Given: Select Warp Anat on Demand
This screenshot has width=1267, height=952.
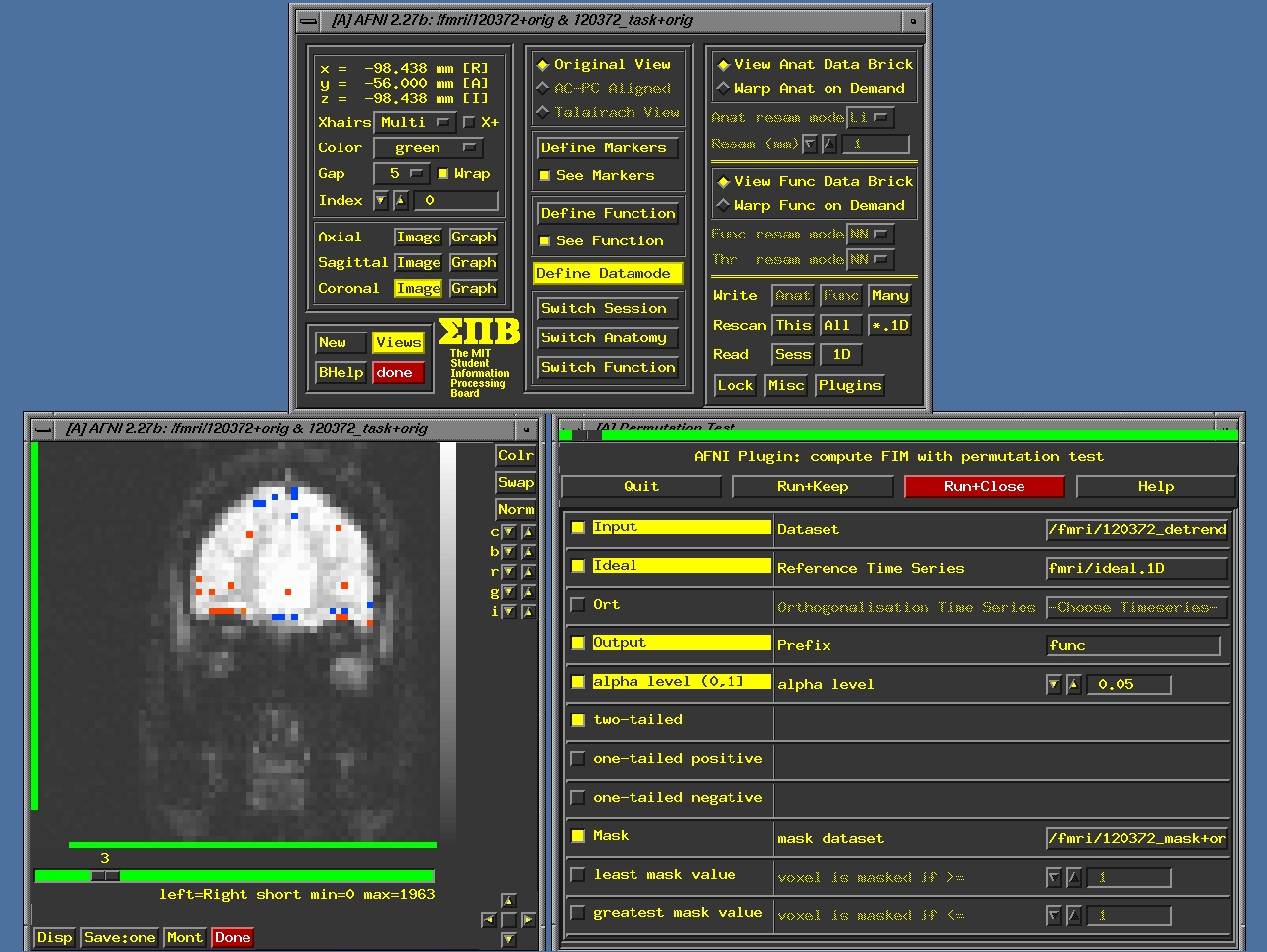Looking at the screenshot, I should (723, 89).
